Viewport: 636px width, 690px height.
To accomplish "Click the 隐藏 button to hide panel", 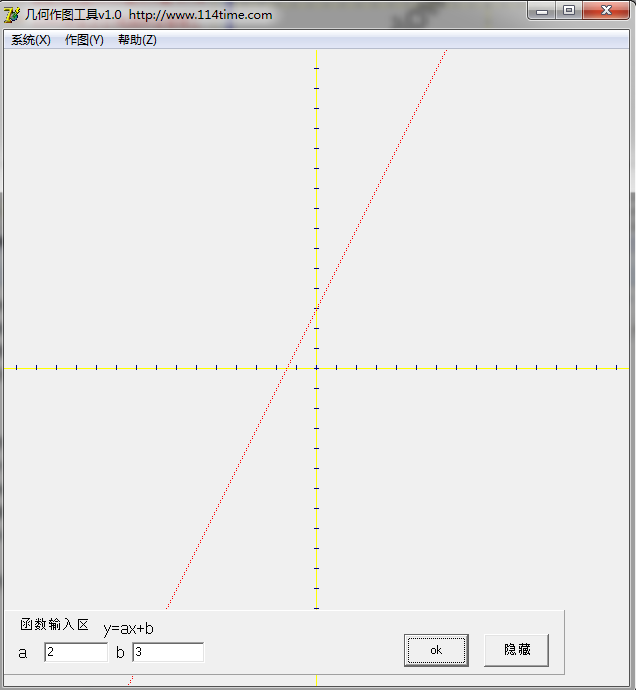I will point(516,650).
